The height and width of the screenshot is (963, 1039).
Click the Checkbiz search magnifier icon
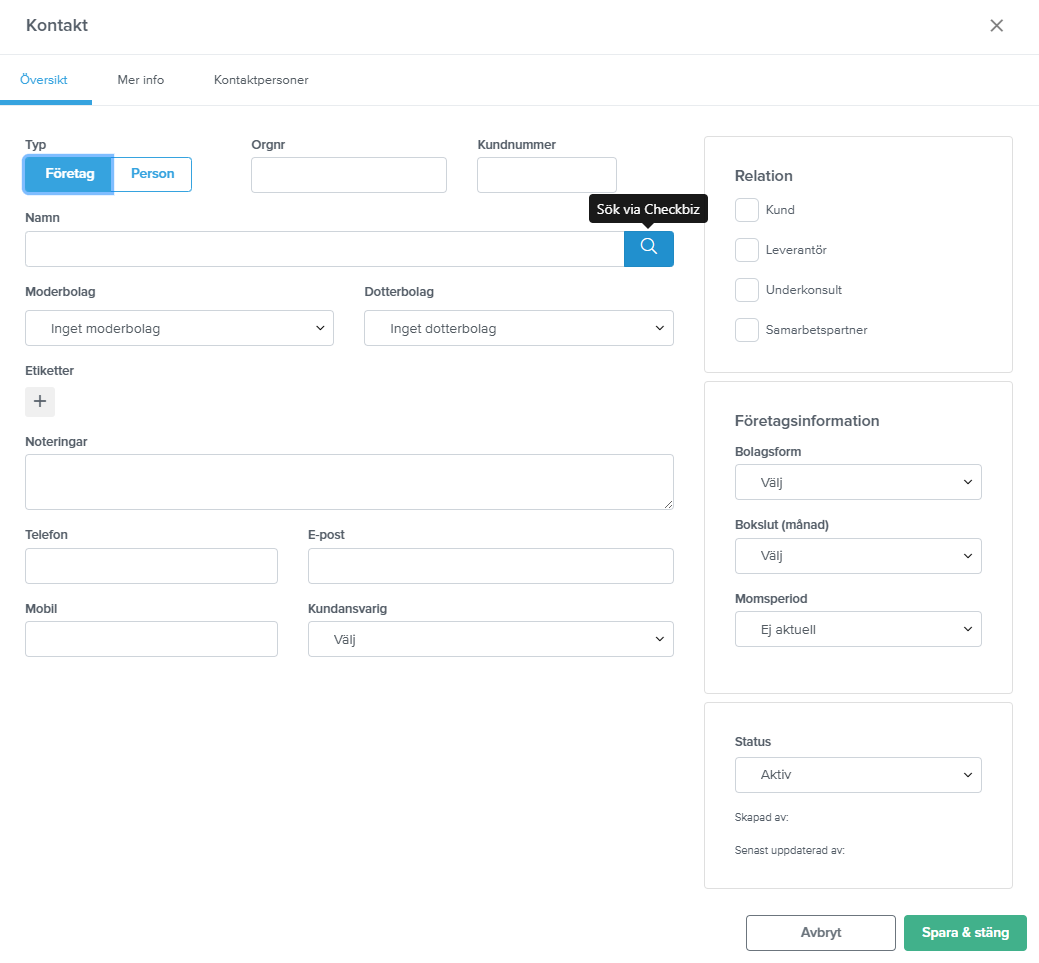[x=648, y=248]
